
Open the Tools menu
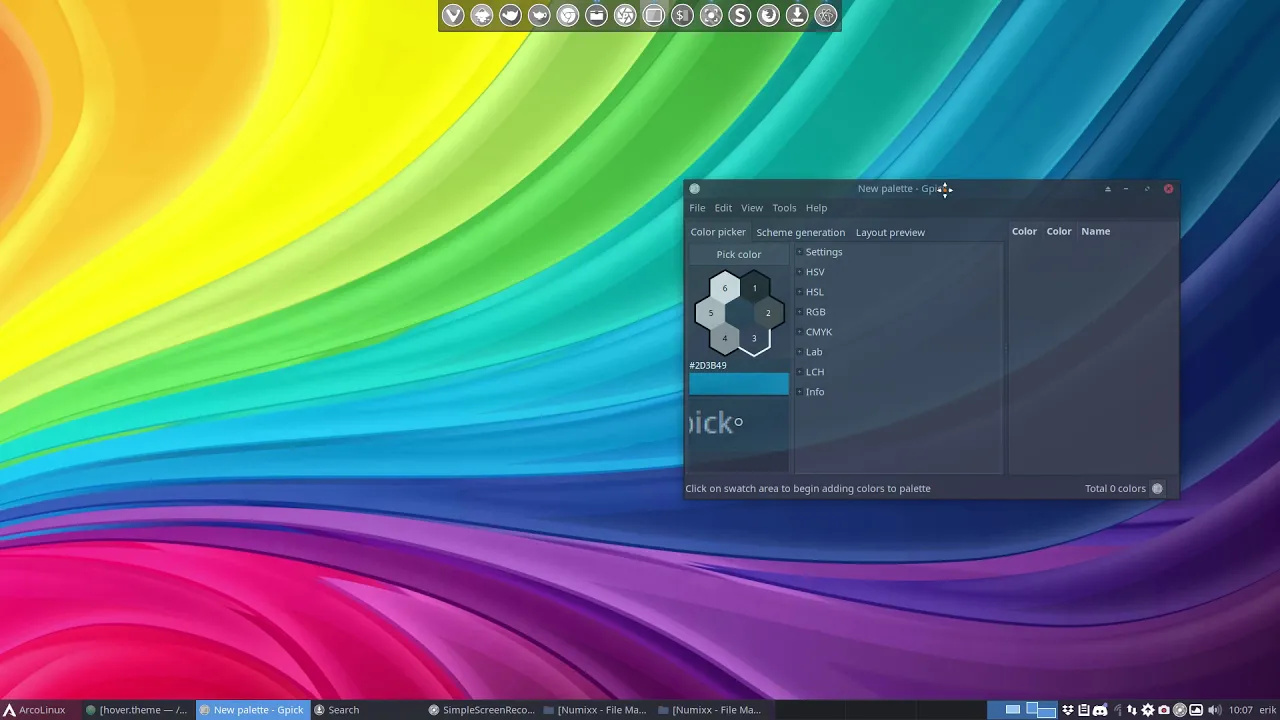pos(784,208)
